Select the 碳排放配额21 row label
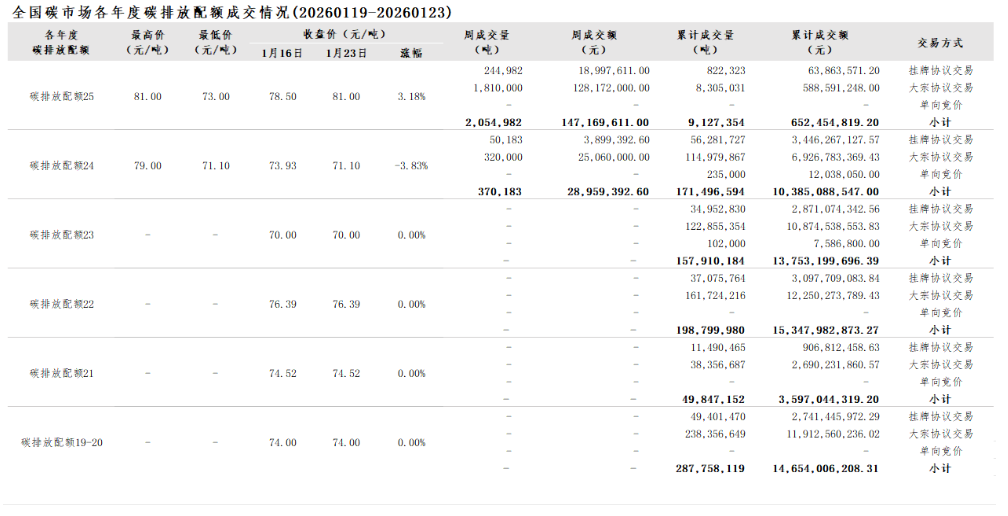This screenshot has height=516, width=1008. (x=62, y=373)
